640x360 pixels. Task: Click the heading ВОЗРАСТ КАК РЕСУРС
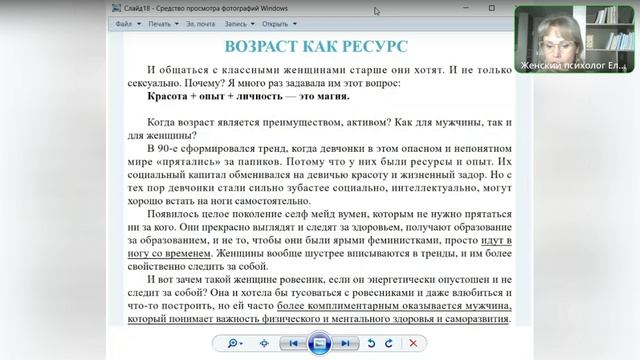click(316, 47)
